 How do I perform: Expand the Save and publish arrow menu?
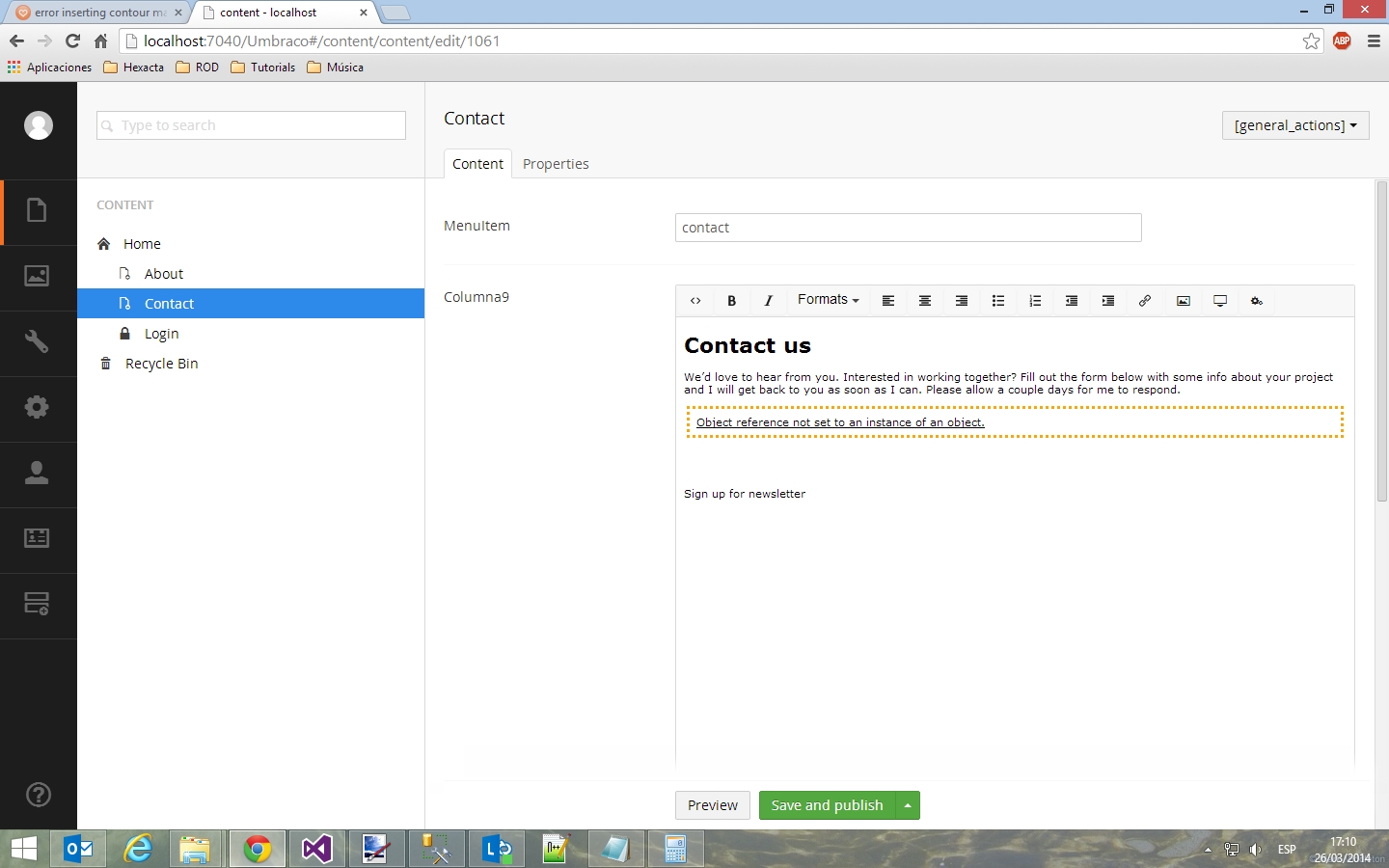point(908,805)
